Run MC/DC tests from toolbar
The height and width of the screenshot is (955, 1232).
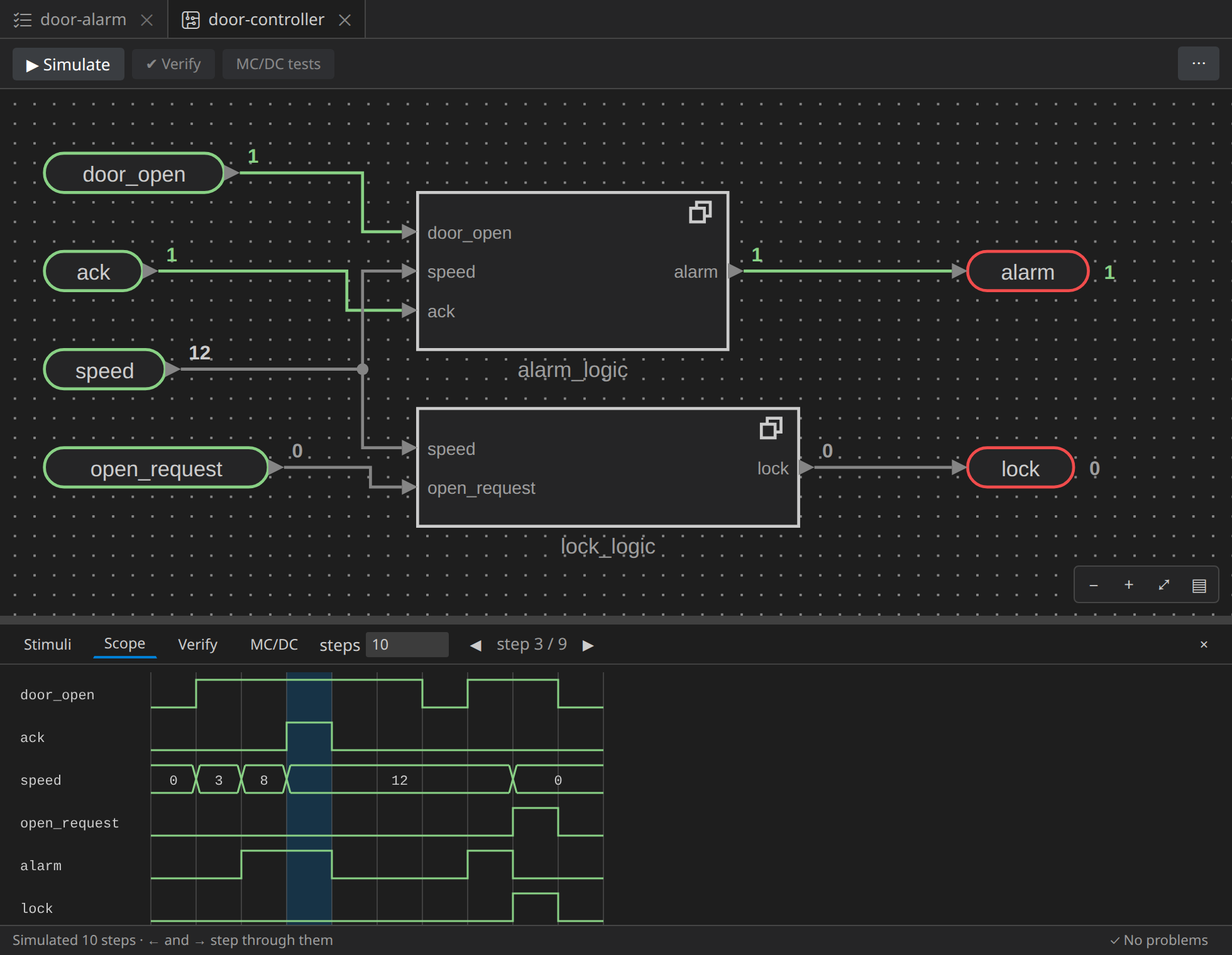278,64
